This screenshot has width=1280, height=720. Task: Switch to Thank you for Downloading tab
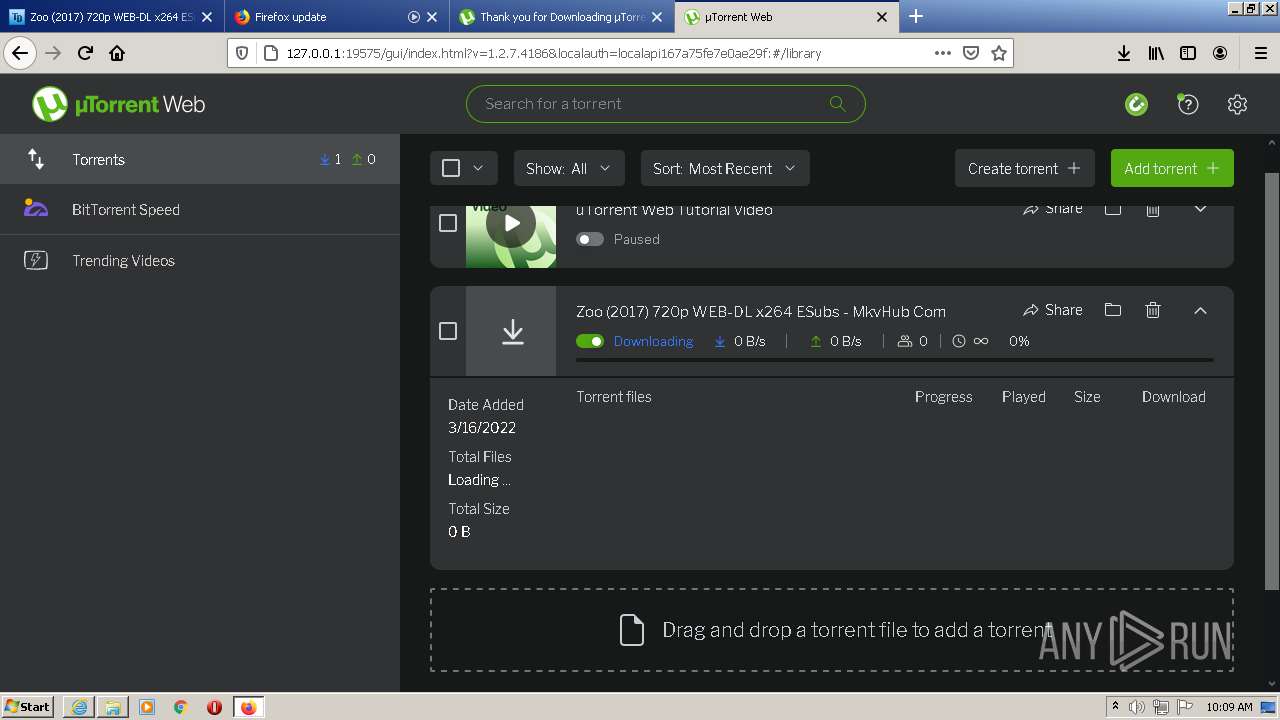tap(562, 17)
